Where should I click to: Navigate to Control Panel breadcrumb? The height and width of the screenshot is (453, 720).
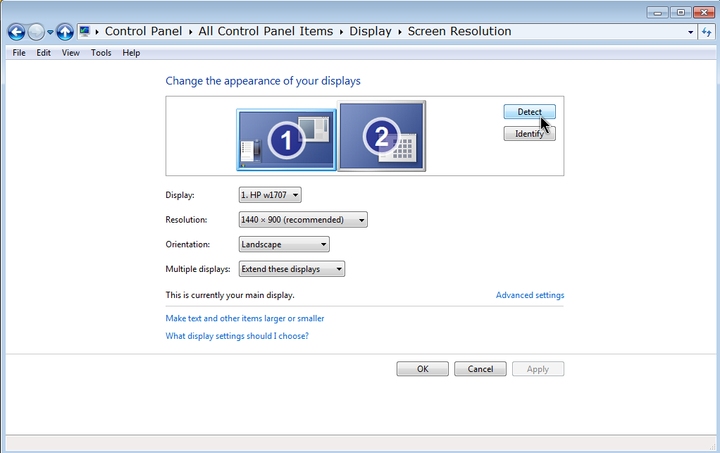143,31
